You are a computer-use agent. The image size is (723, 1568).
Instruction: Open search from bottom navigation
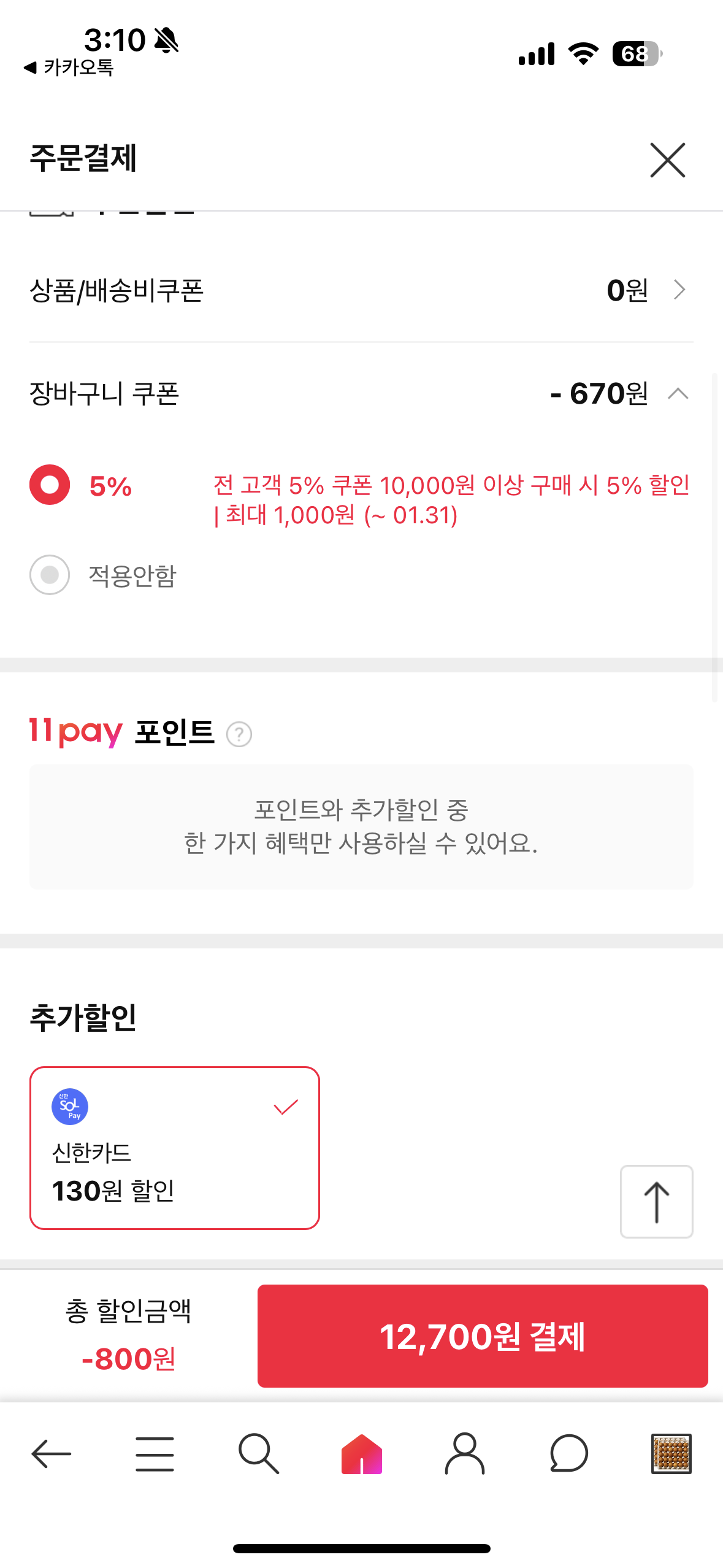click(x=259, y=1453)
